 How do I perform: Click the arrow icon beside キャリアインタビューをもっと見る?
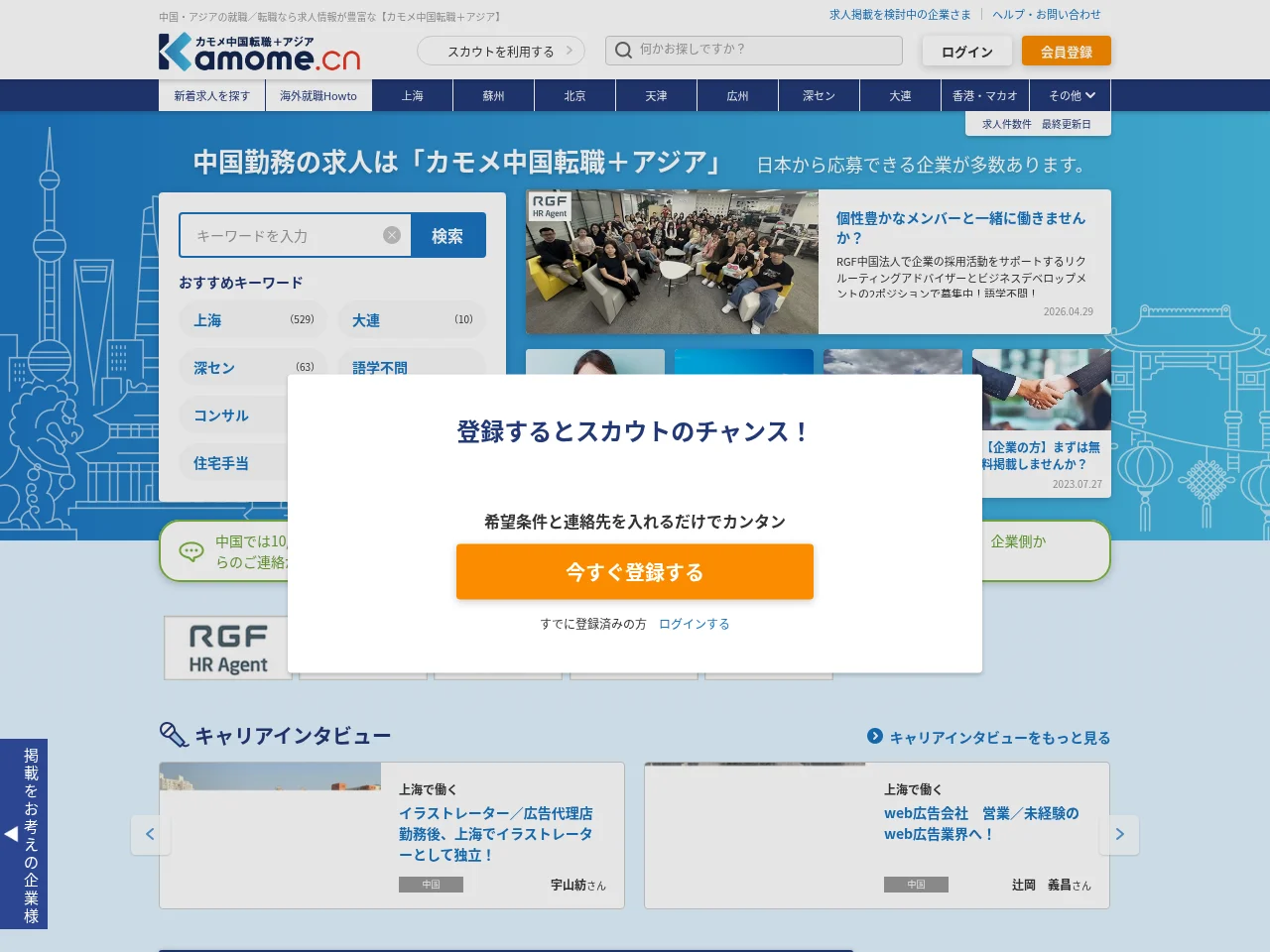click(x=875, y=736)
